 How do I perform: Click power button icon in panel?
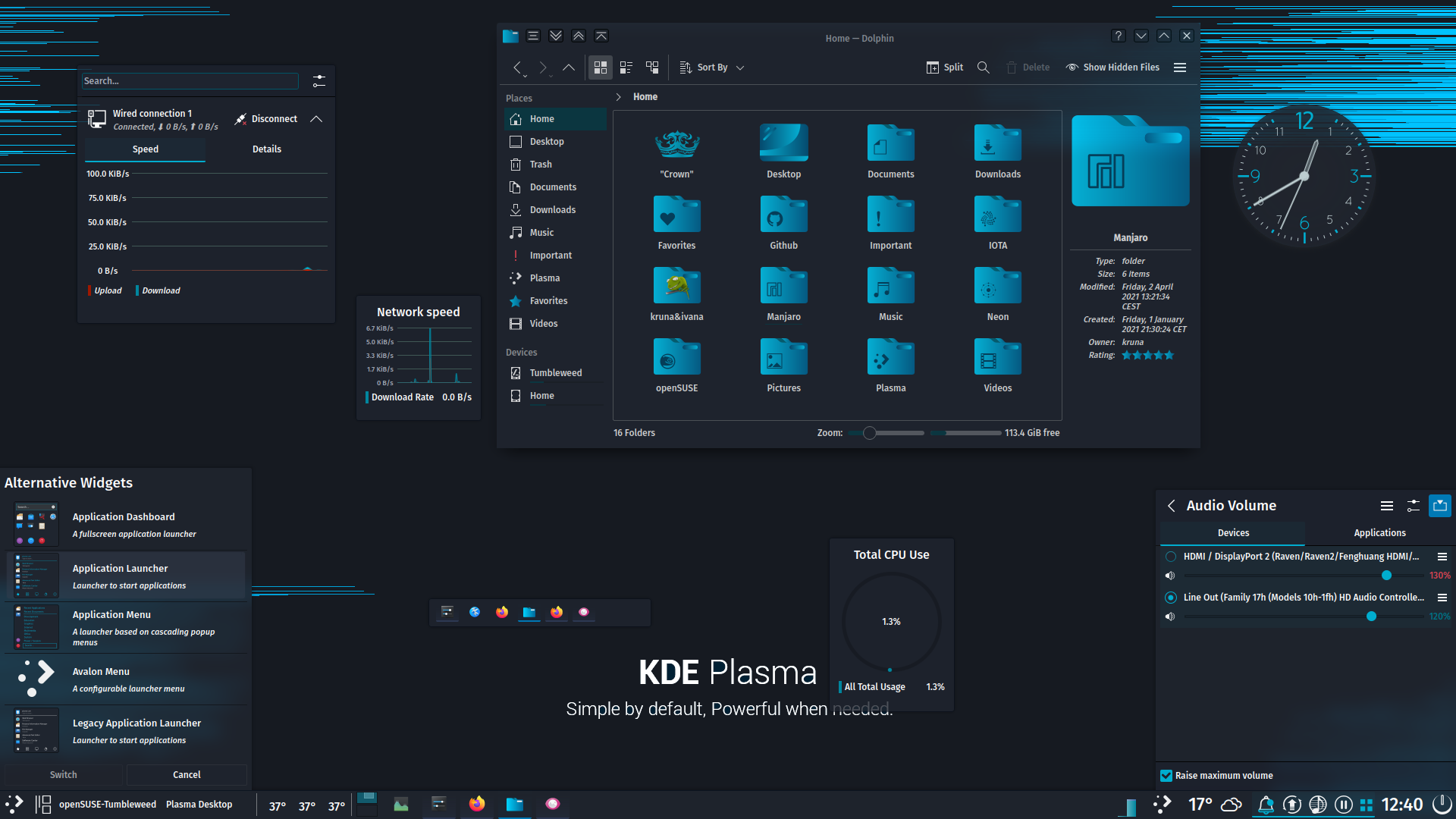click(1442, 805)
